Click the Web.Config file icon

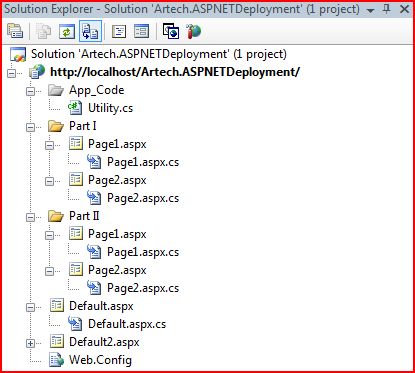(x=56, y=360)
